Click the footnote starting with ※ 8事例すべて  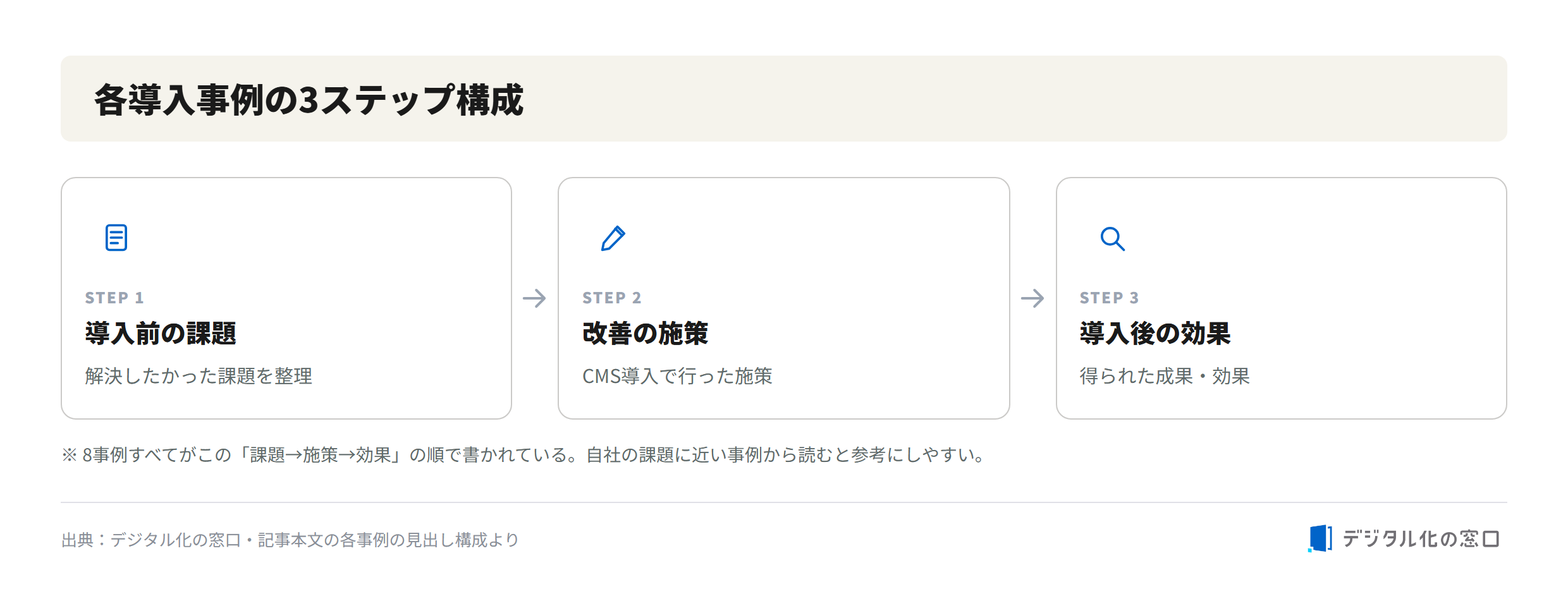point(524,455)
